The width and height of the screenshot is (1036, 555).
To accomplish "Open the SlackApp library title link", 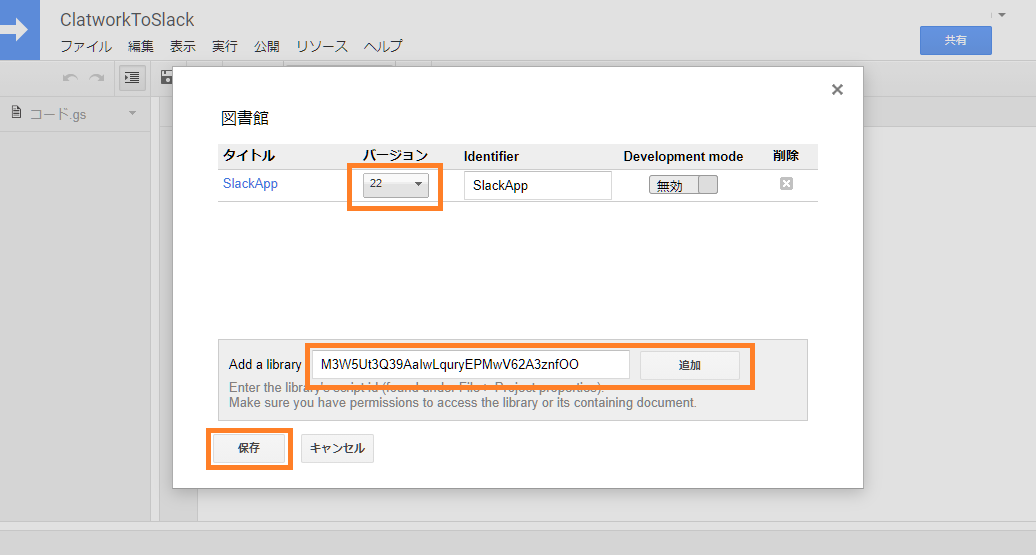I will click(250, 184).
